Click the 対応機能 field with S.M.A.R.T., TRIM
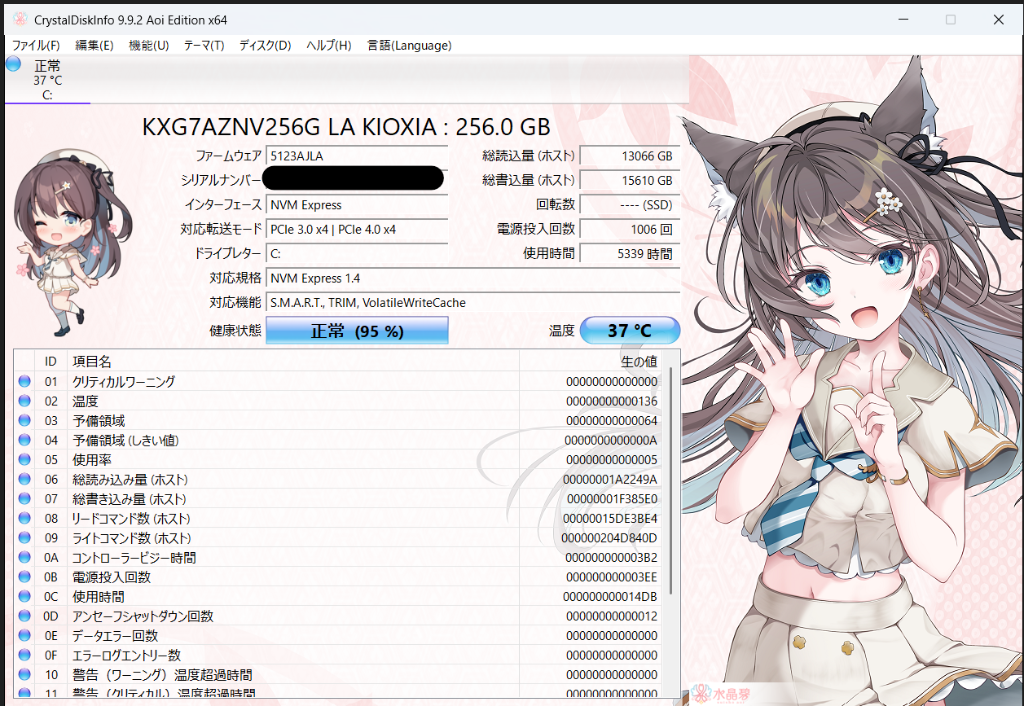 click(473, 302)
